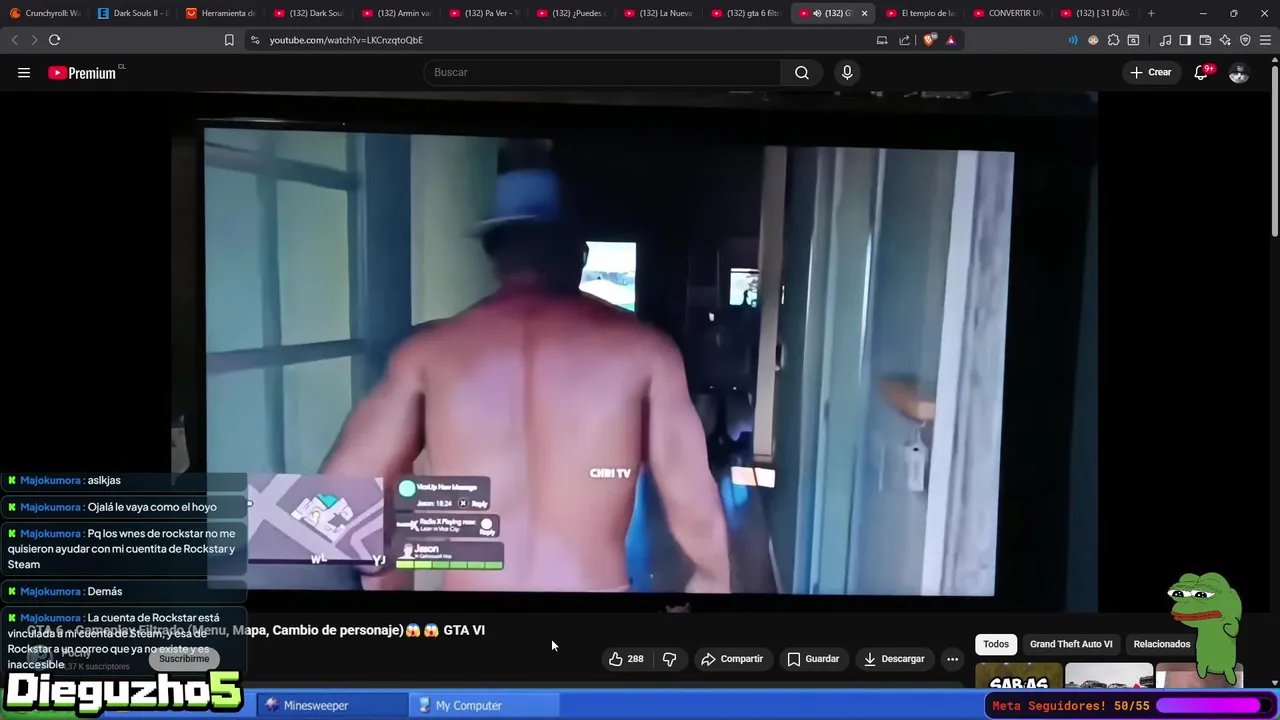Viewport: 1280px width, 720px height.
Task: Switch to El templo de la tab
Action: pyautogui.click(x=921, y=13)
